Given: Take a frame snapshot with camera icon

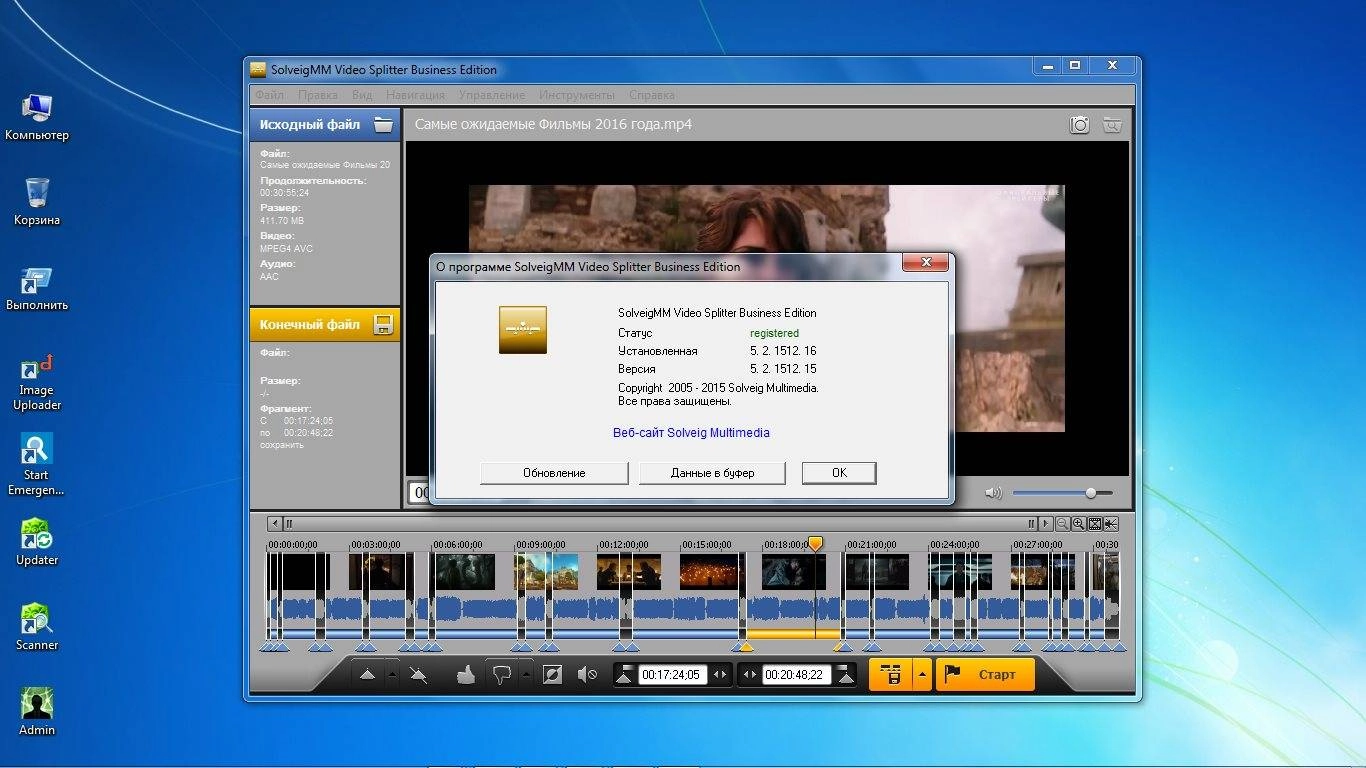Looking at the screenshot, I should pyautogui.click(x=1080, y=125).
